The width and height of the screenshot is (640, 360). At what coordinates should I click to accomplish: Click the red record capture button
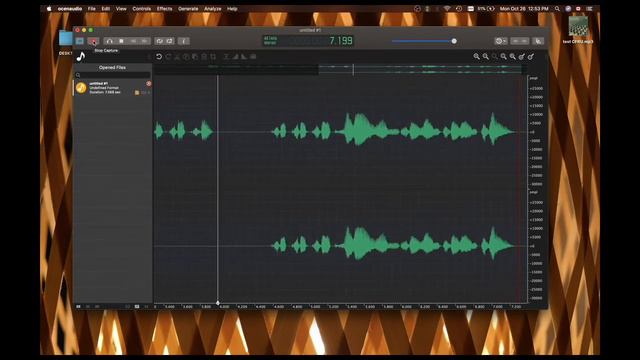[x=93, y=41]
